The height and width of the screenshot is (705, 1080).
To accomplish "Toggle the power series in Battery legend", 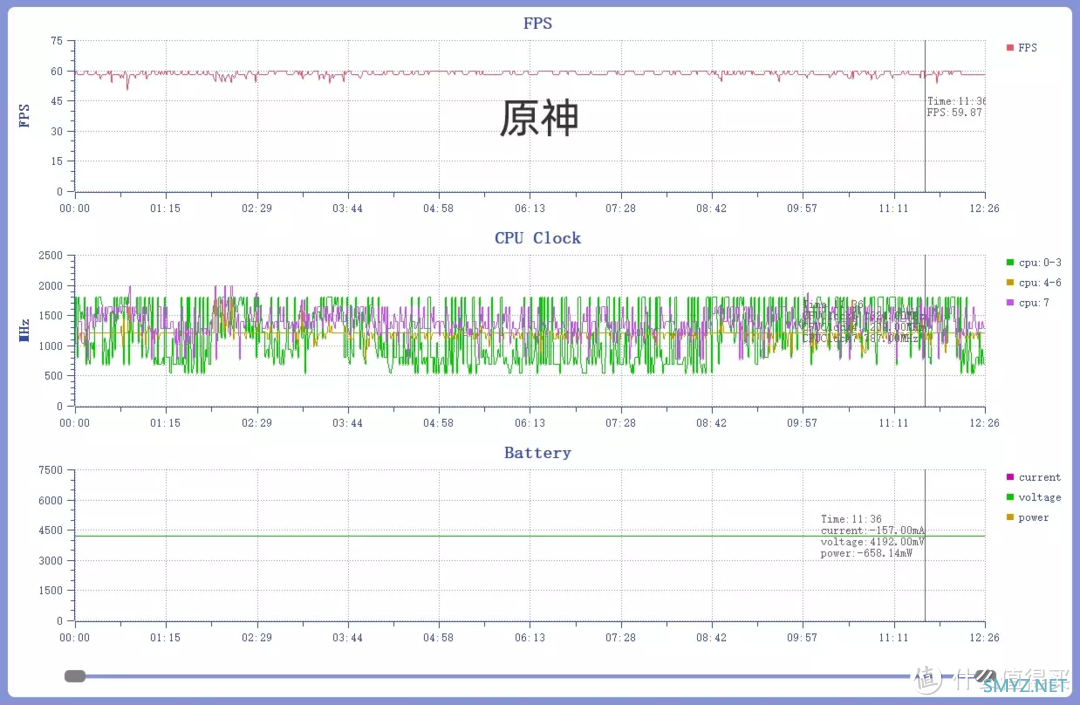I will (x=1027, y=517).
